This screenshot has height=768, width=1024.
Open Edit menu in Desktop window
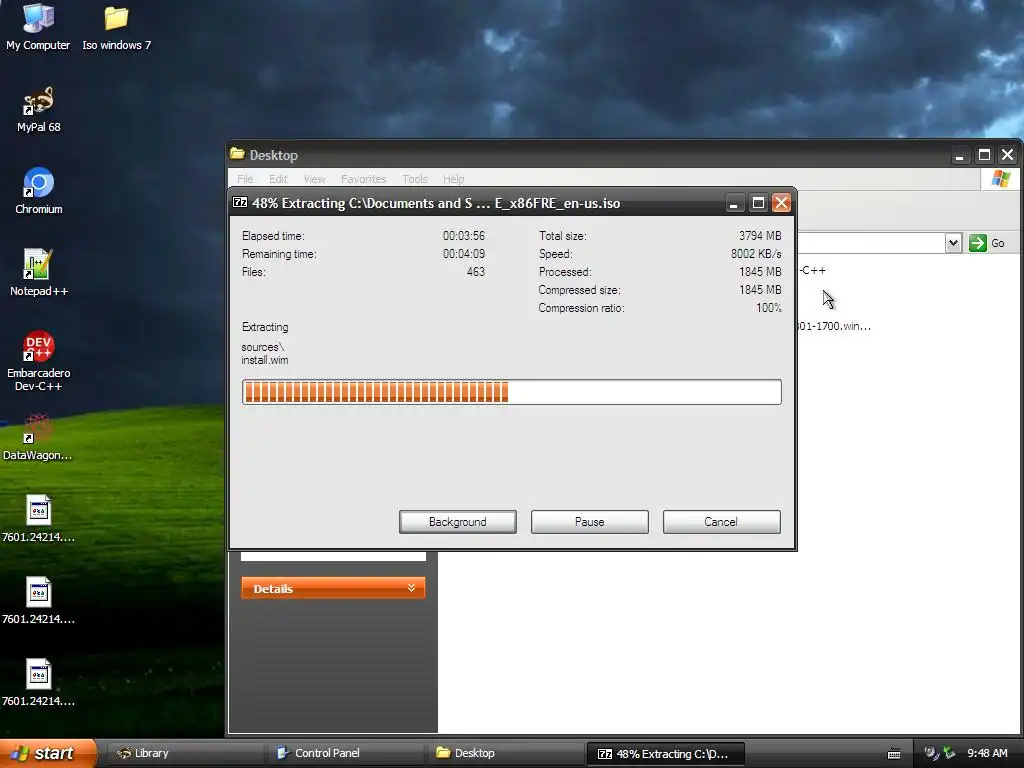tap(278, 179)
